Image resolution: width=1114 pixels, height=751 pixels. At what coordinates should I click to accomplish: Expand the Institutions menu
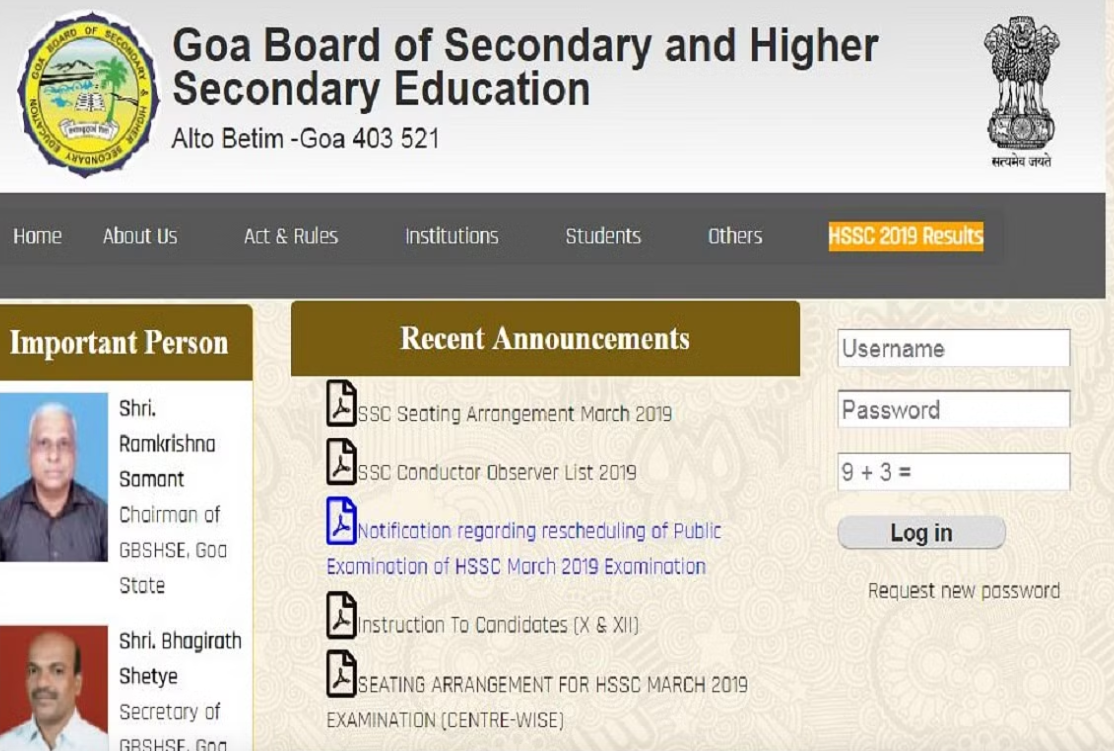pos(451,236)
